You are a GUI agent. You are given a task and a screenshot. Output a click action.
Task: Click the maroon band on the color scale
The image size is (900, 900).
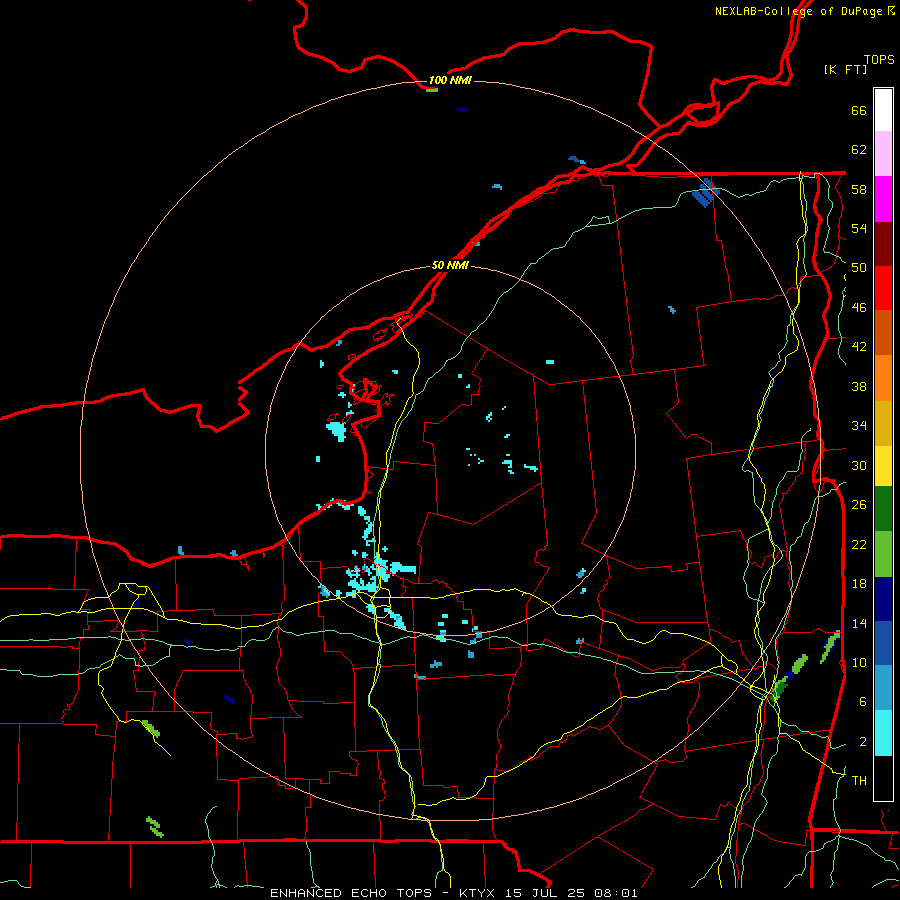click(883, 244)
